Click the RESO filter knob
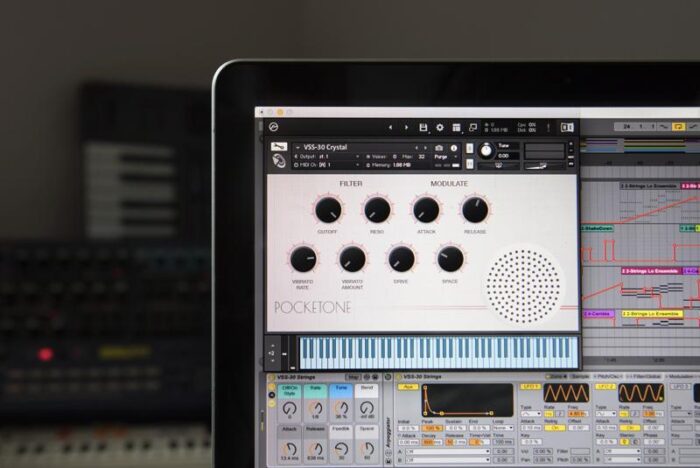The width and height of the screenshot is (700, 468). point(377,210)
